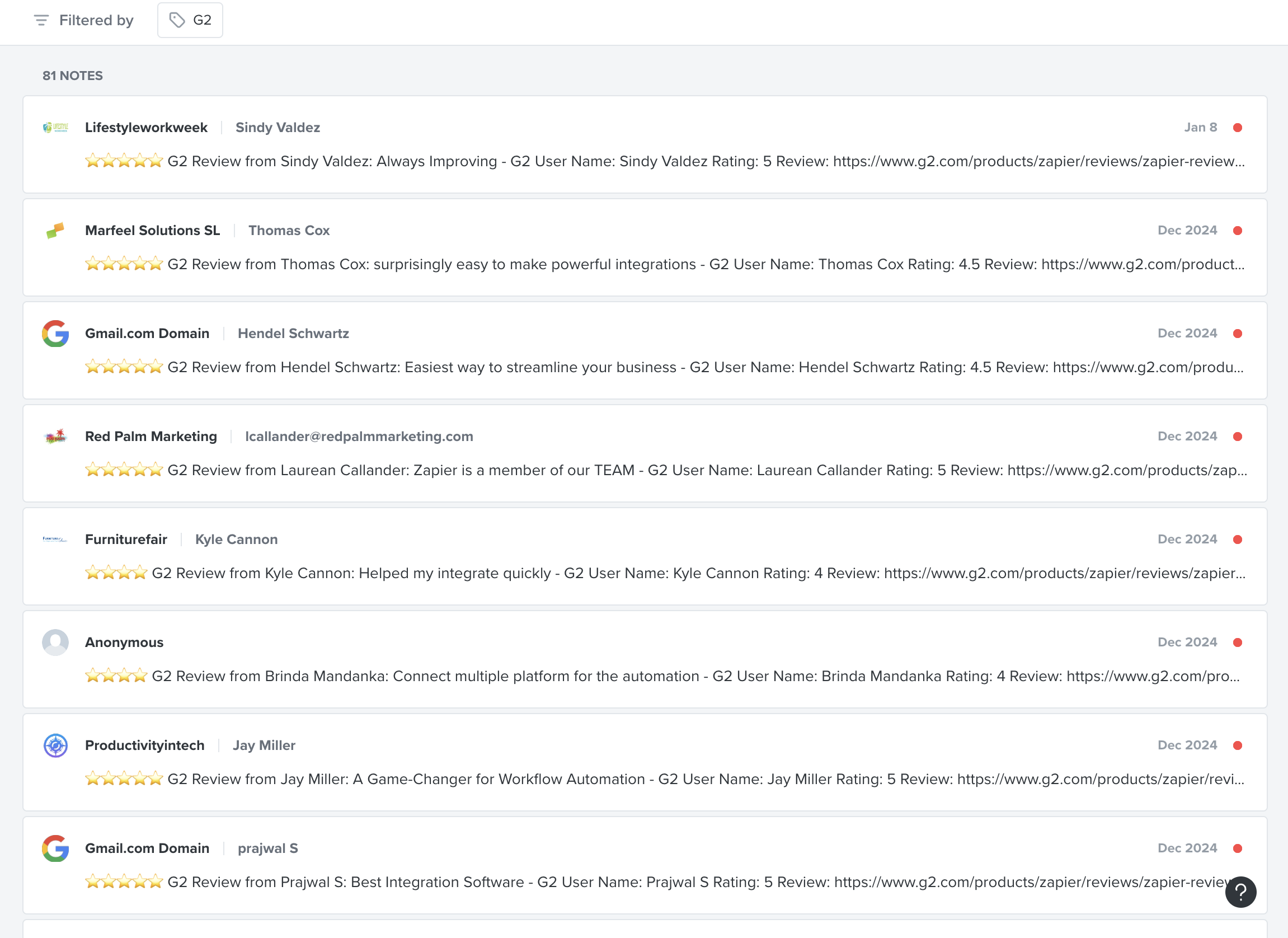Click the G2 tag filter chip

click(190, 21)
